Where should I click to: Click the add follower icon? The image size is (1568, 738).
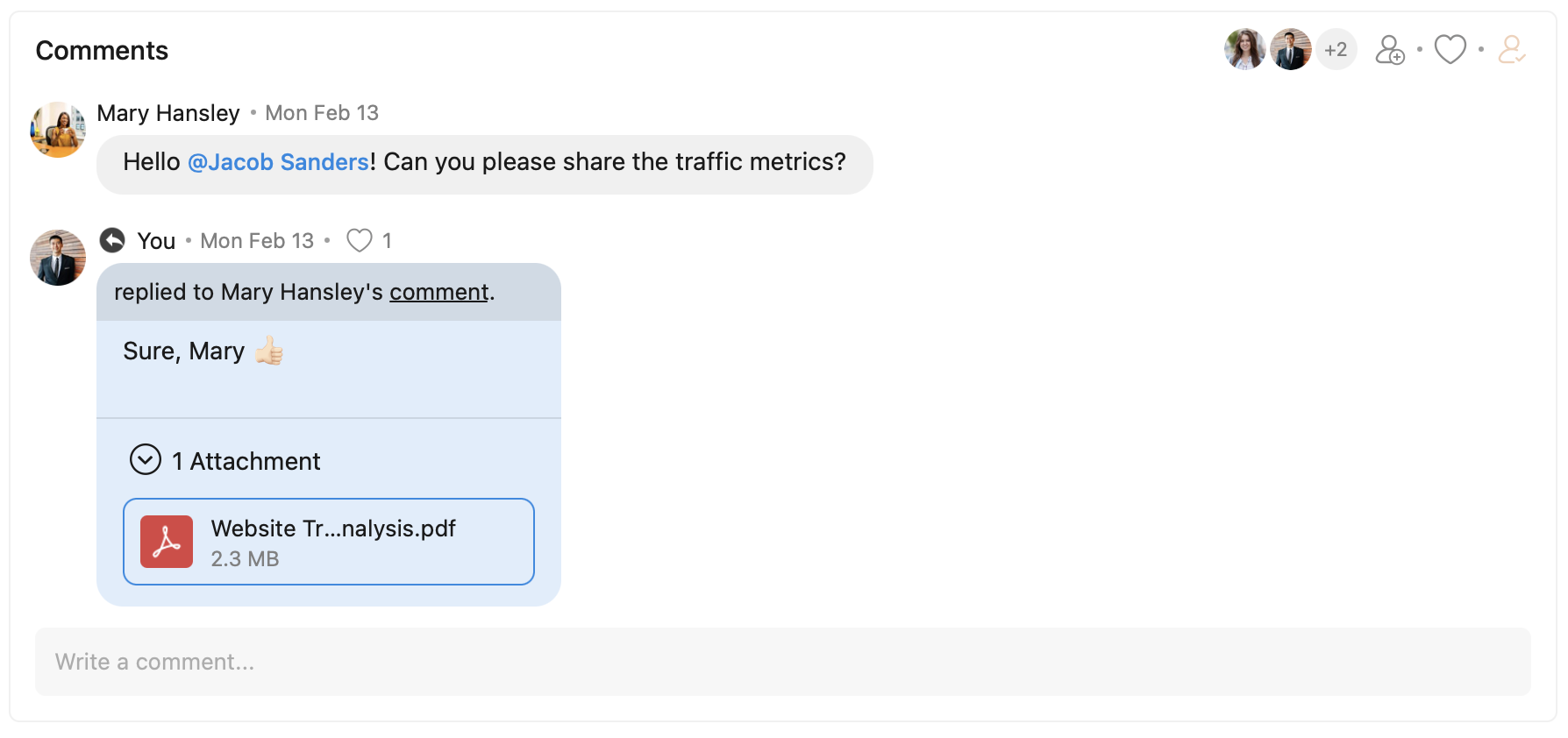1389,50
